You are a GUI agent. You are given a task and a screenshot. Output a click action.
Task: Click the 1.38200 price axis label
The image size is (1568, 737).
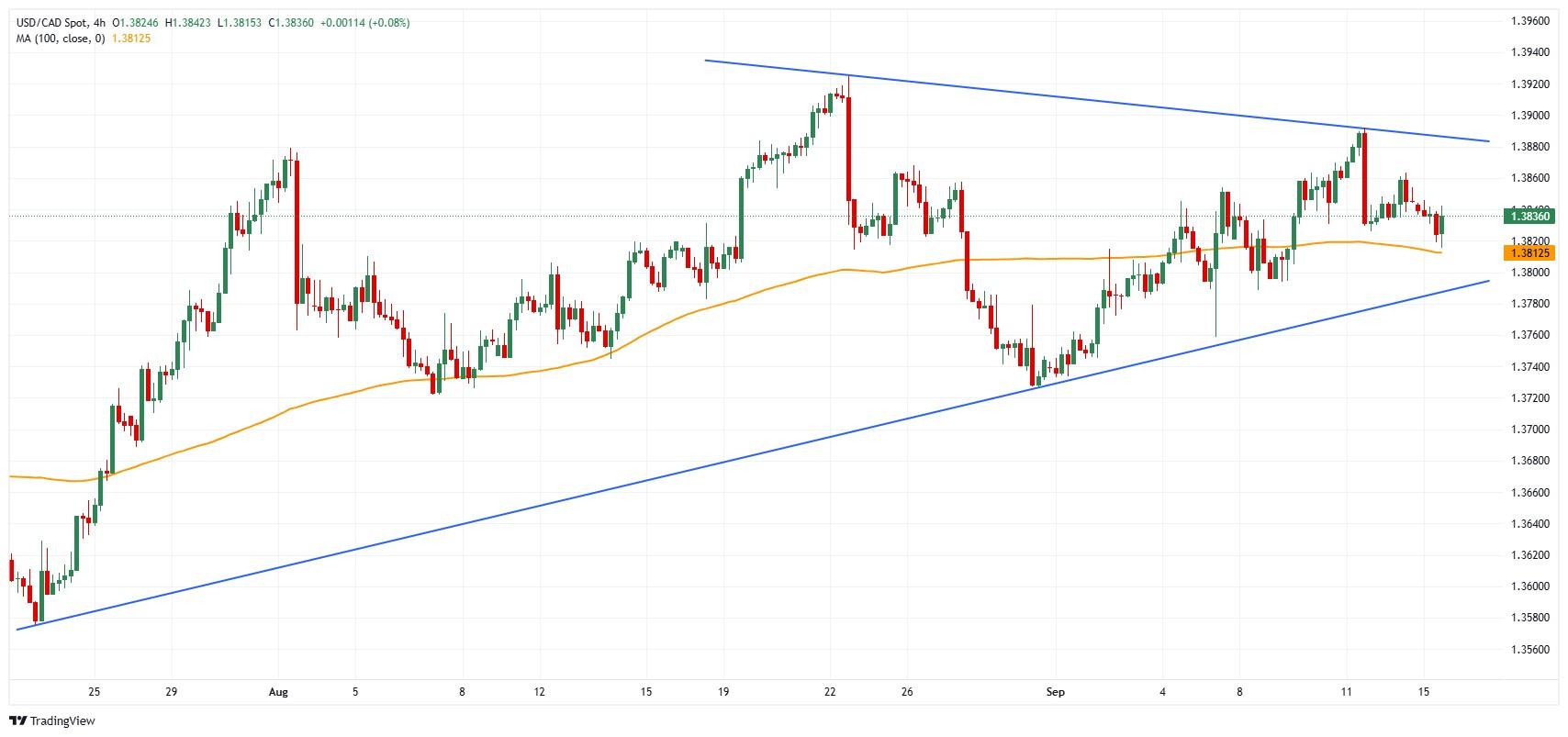[x=1529, y=240]
